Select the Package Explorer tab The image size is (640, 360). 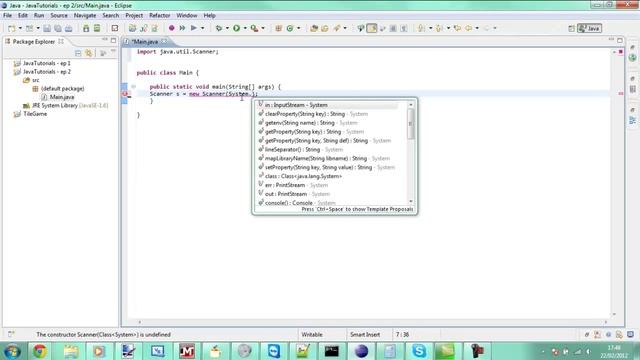point(33,42)
